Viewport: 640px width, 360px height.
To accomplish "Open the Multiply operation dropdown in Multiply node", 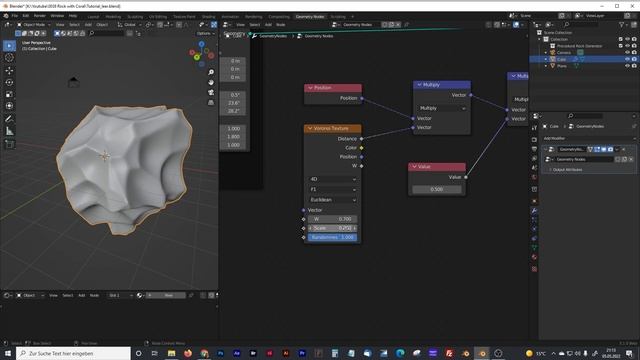I will [442, 108].
